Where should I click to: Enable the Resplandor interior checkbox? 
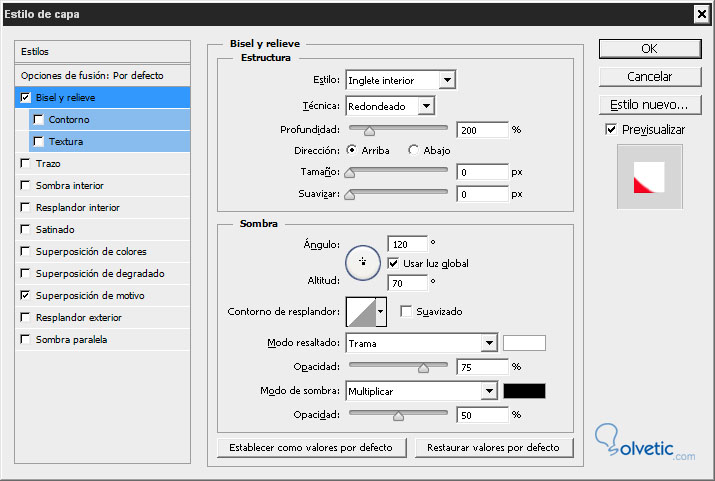[x=26, y=207]
